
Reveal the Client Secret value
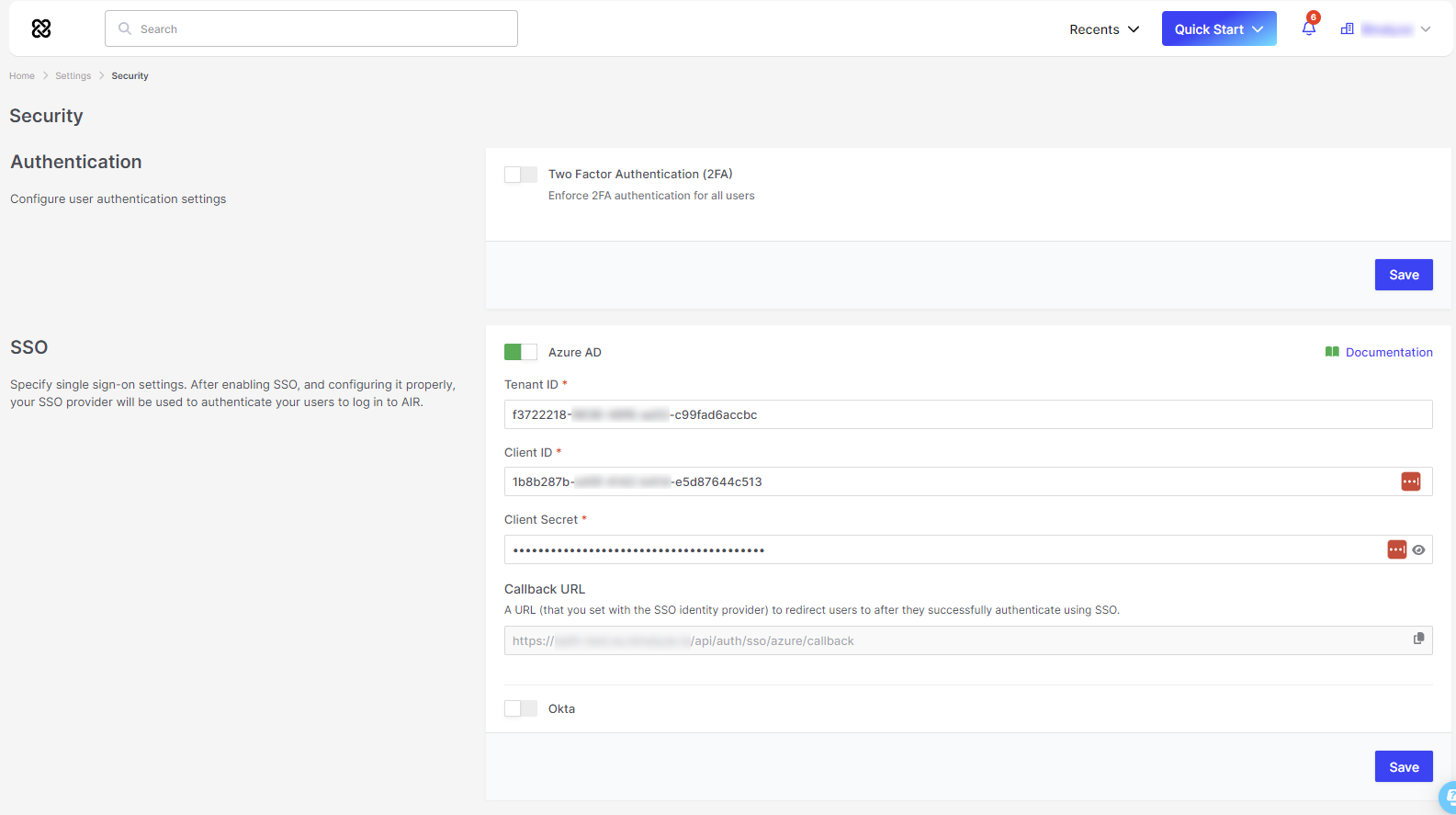click(x=1418, y=549)
